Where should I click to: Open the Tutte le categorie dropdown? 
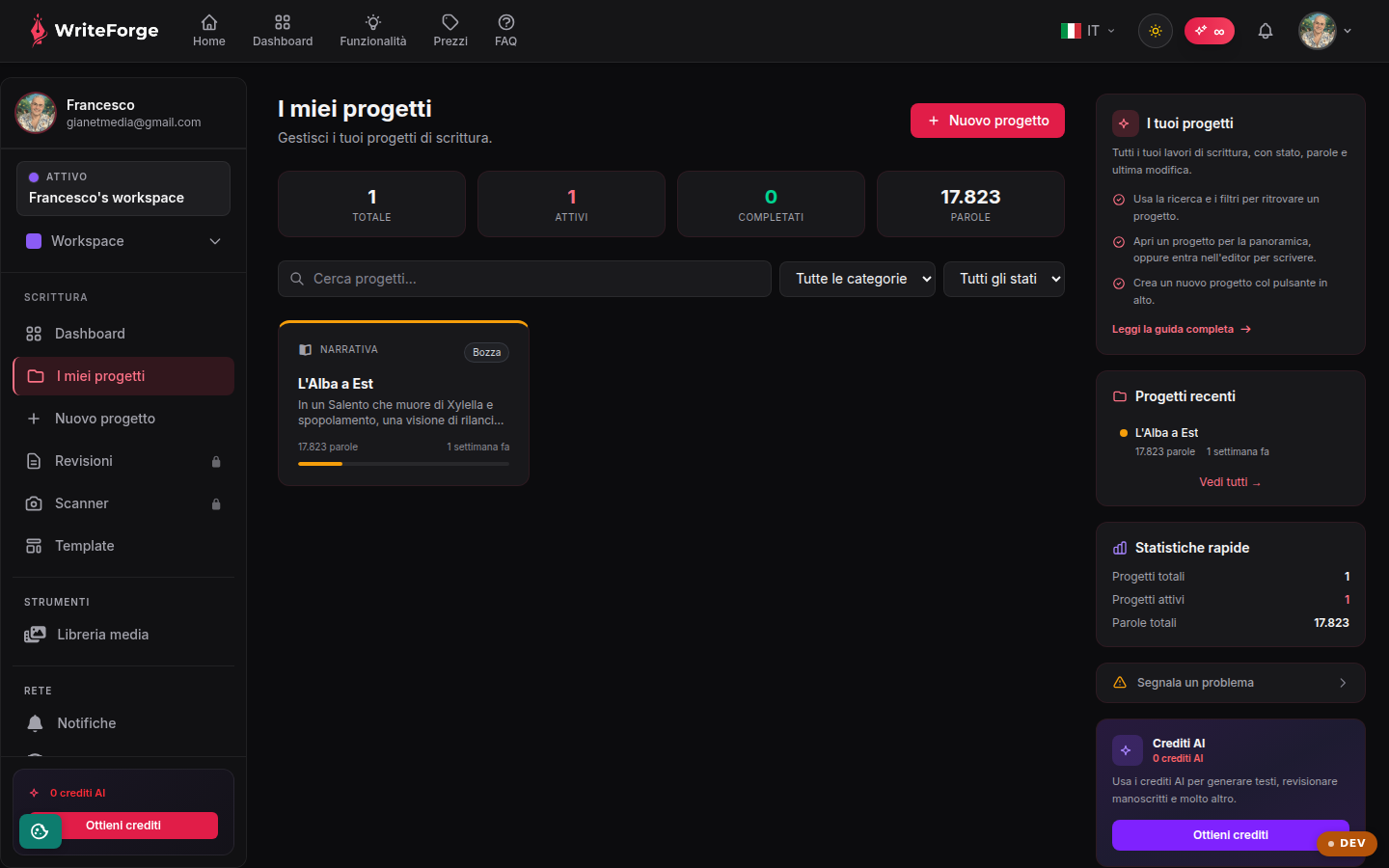click(858, 279)
